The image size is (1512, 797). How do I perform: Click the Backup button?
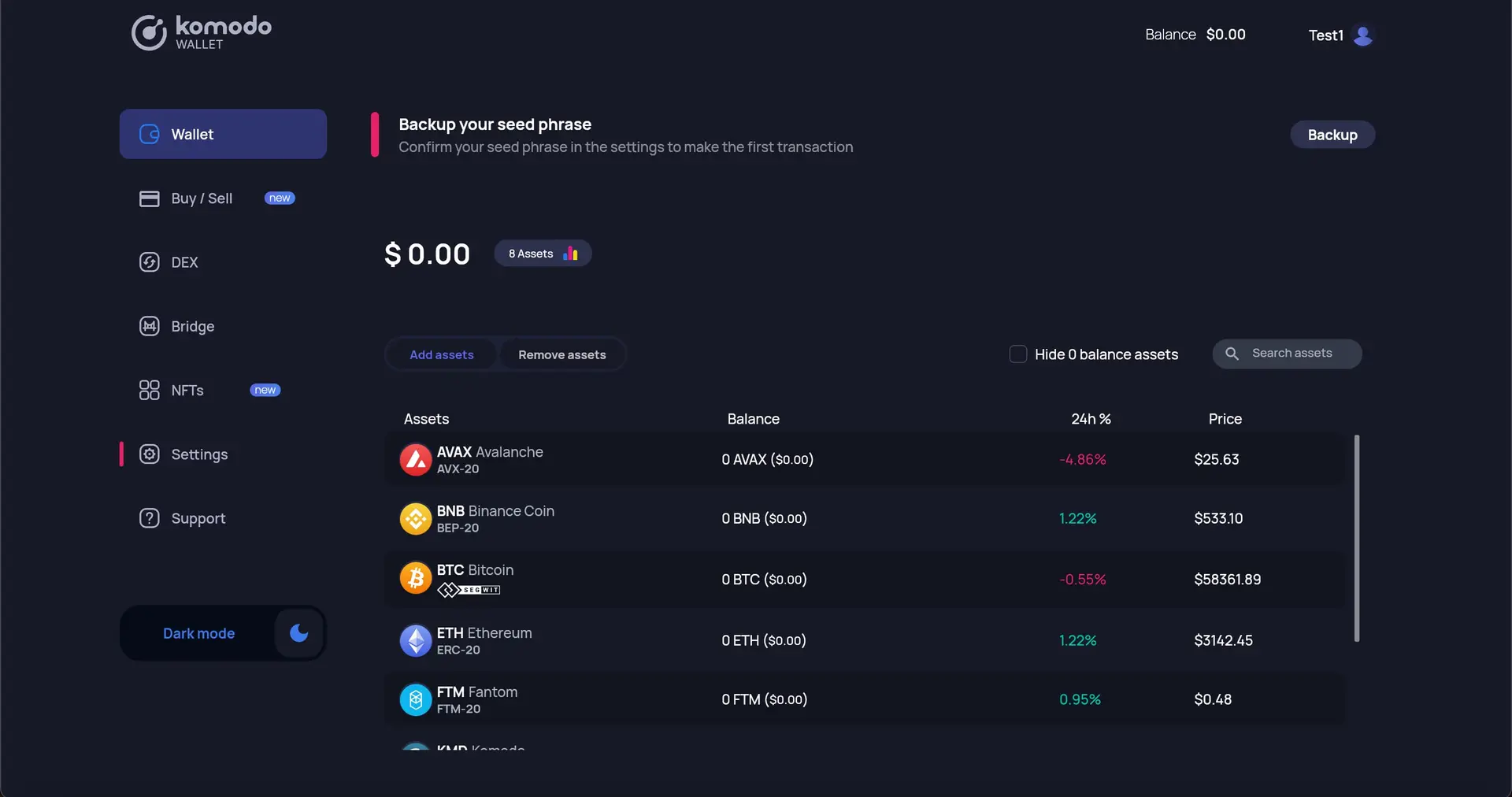(1332, 134)
